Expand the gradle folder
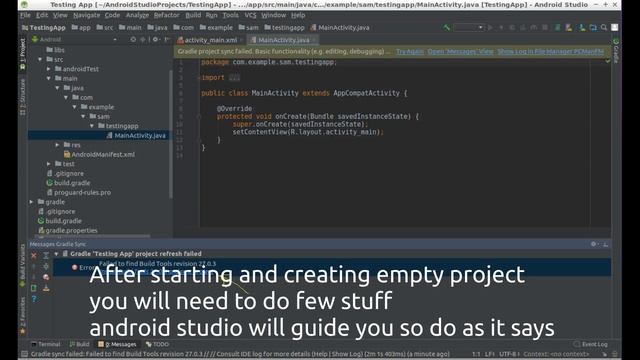 tap(31, 202)
